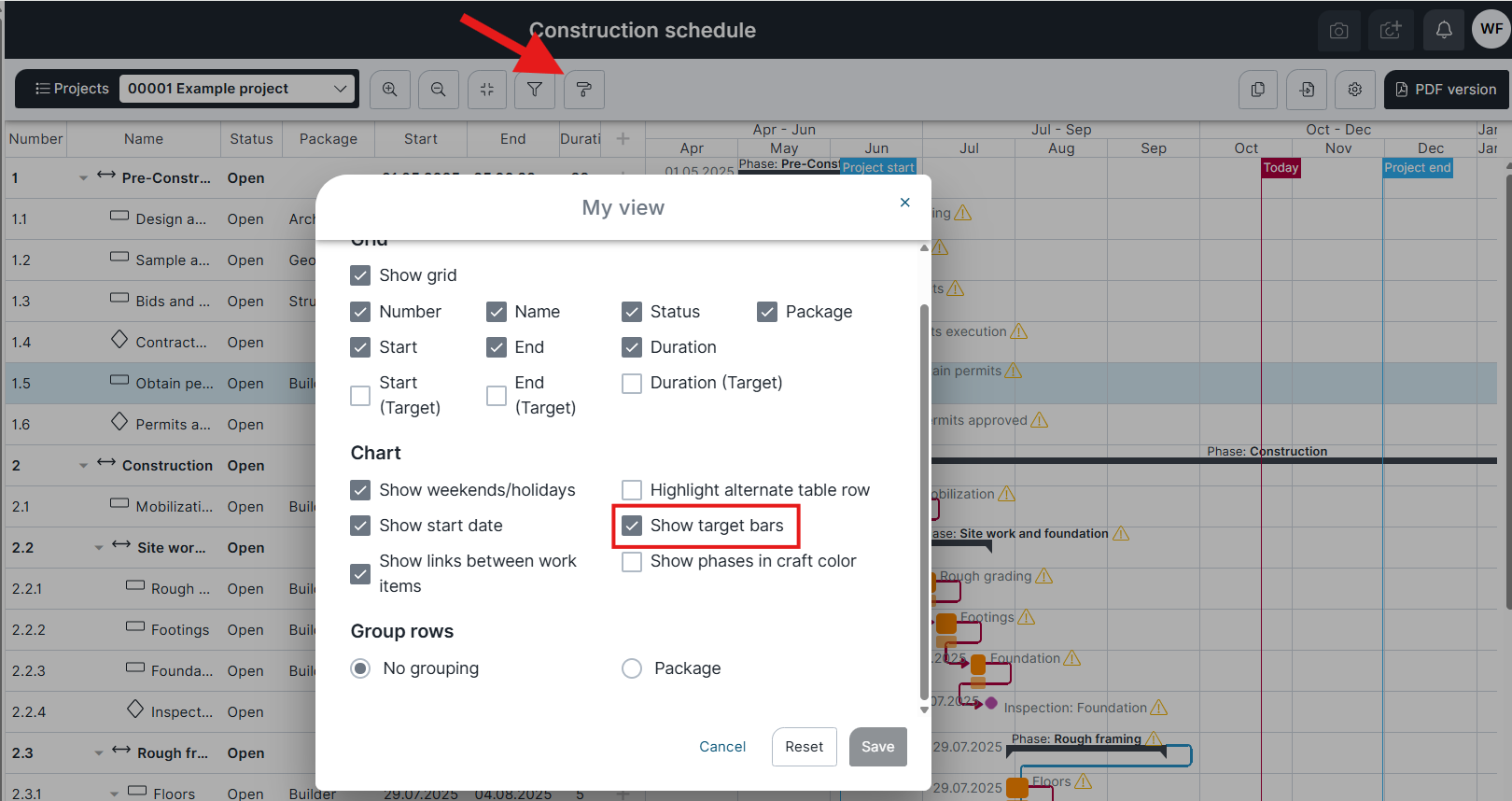Click the camera snapshot icon

pyautogui.click(x=1339, y=31)
